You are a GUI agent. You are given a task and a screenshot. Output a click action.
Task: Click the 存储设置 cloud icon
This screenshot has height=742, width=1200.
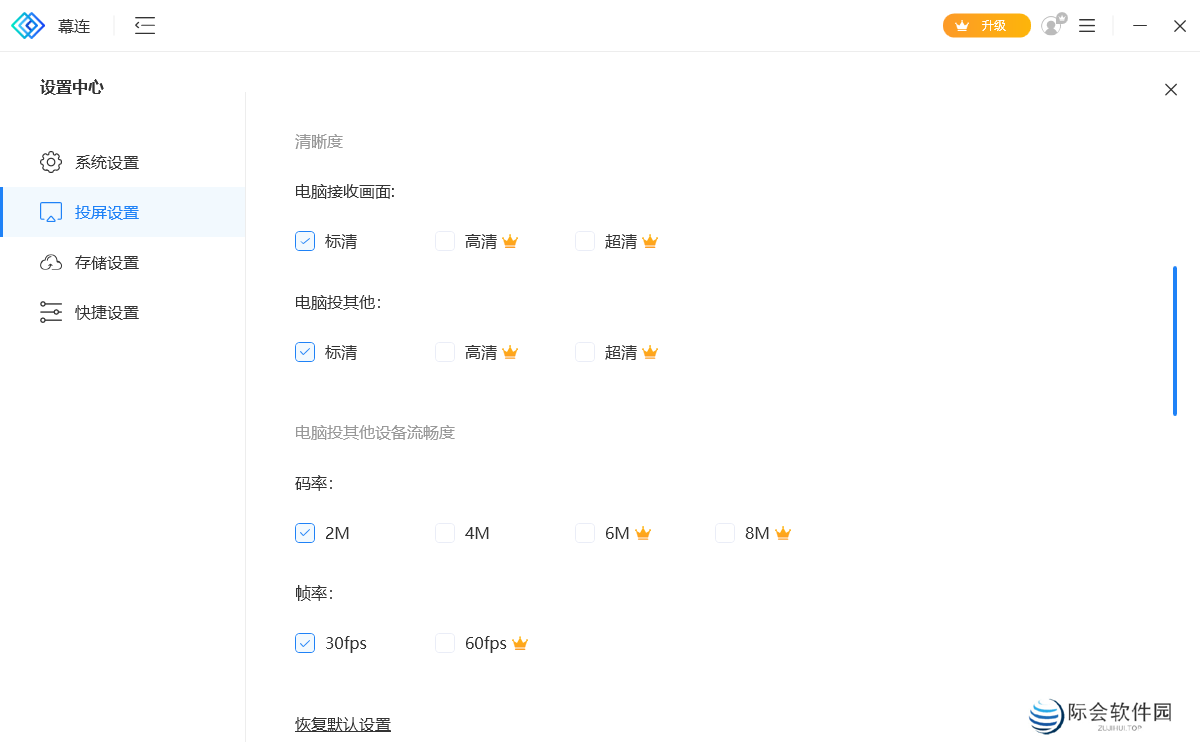point(51,261)
